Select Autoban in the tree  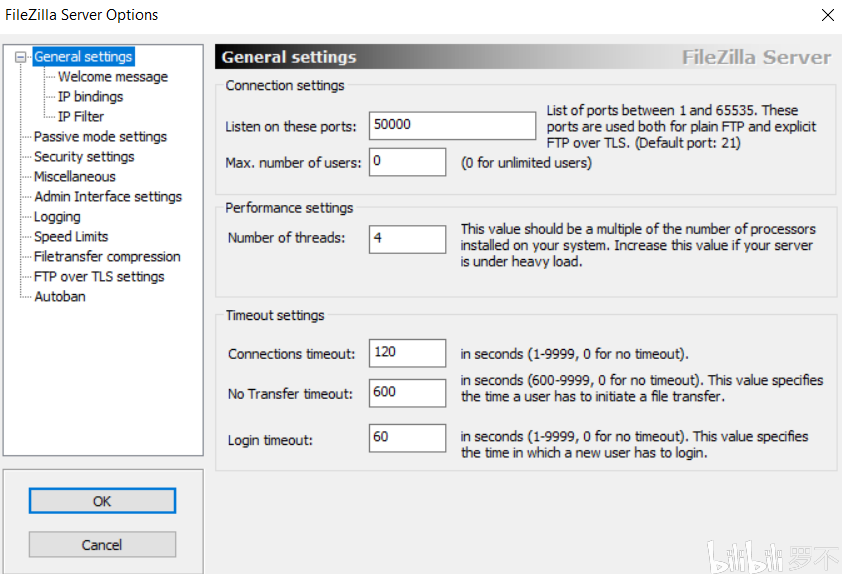pyautogui.click(x=60, y=296)
